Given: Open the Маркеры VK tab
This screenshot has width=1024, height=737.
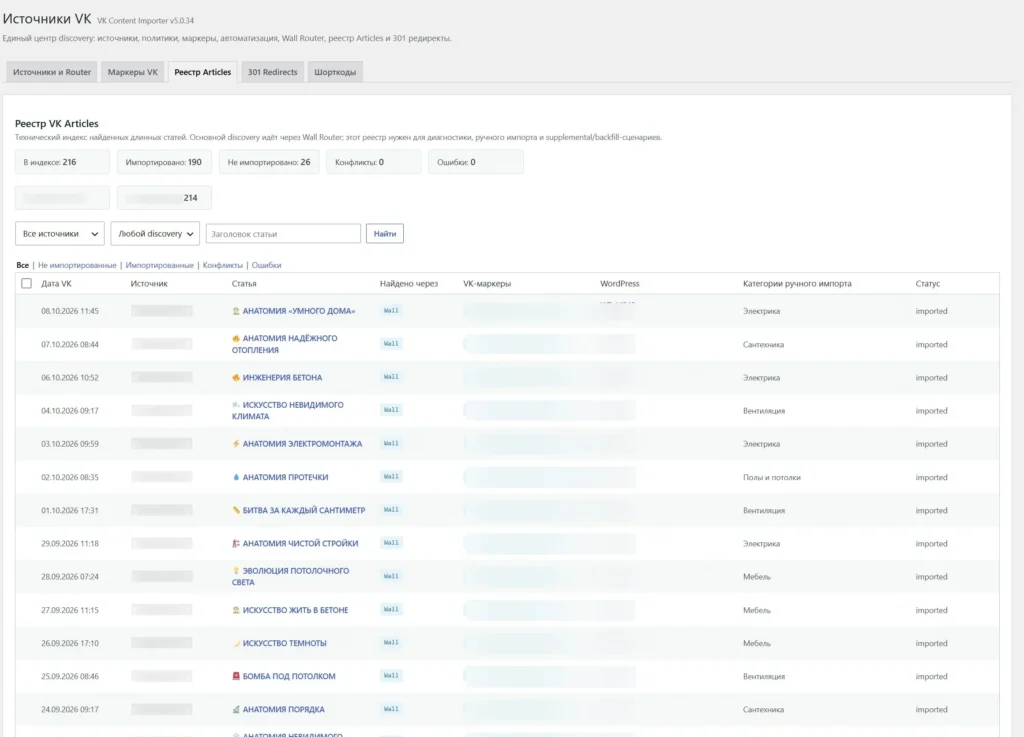Looking at the screenshot, I should tap(133, 72).
